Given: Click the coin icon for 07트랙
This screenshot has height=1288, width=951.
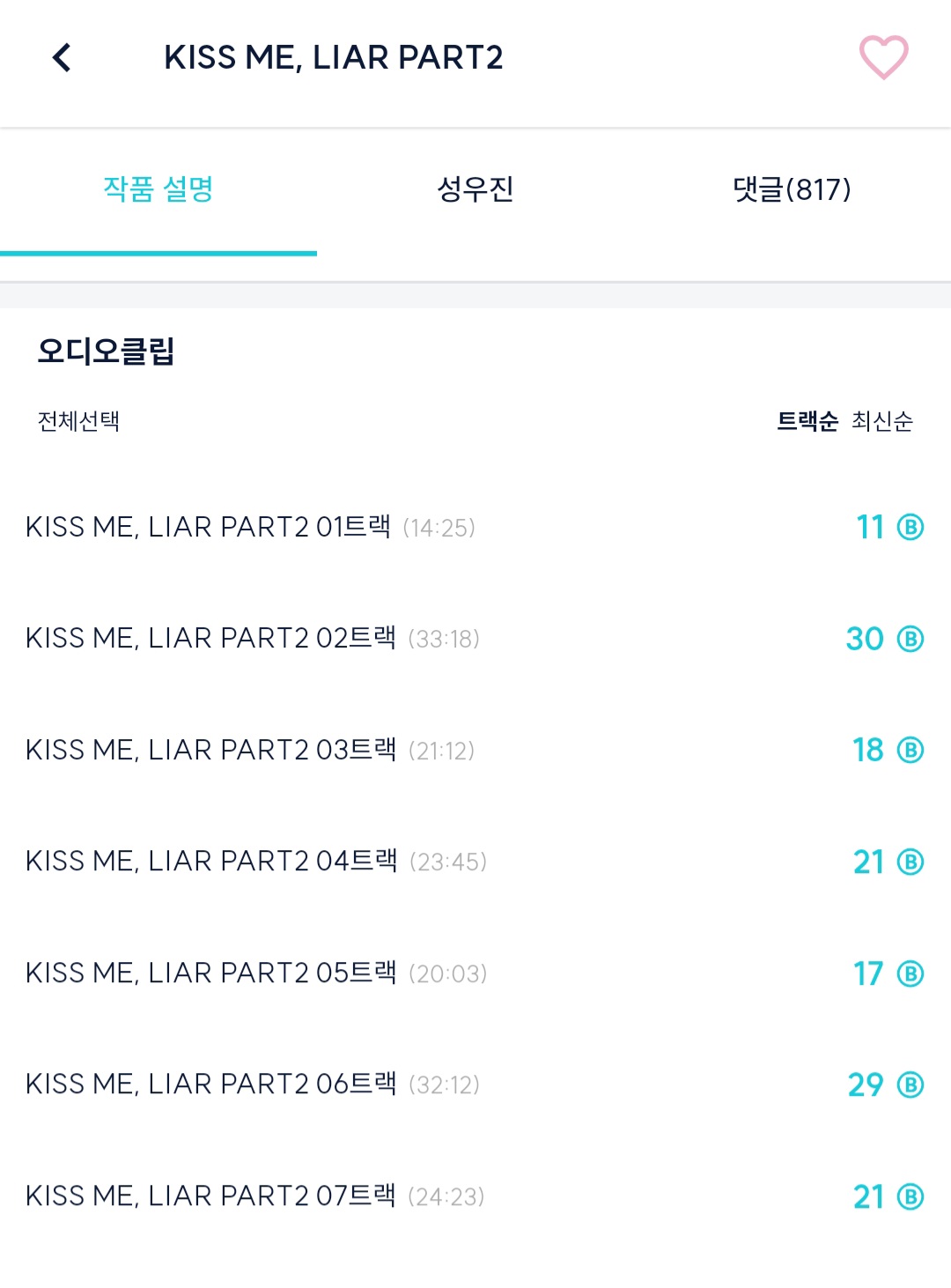Looking at the screenshot, I should click(910, 1196).
